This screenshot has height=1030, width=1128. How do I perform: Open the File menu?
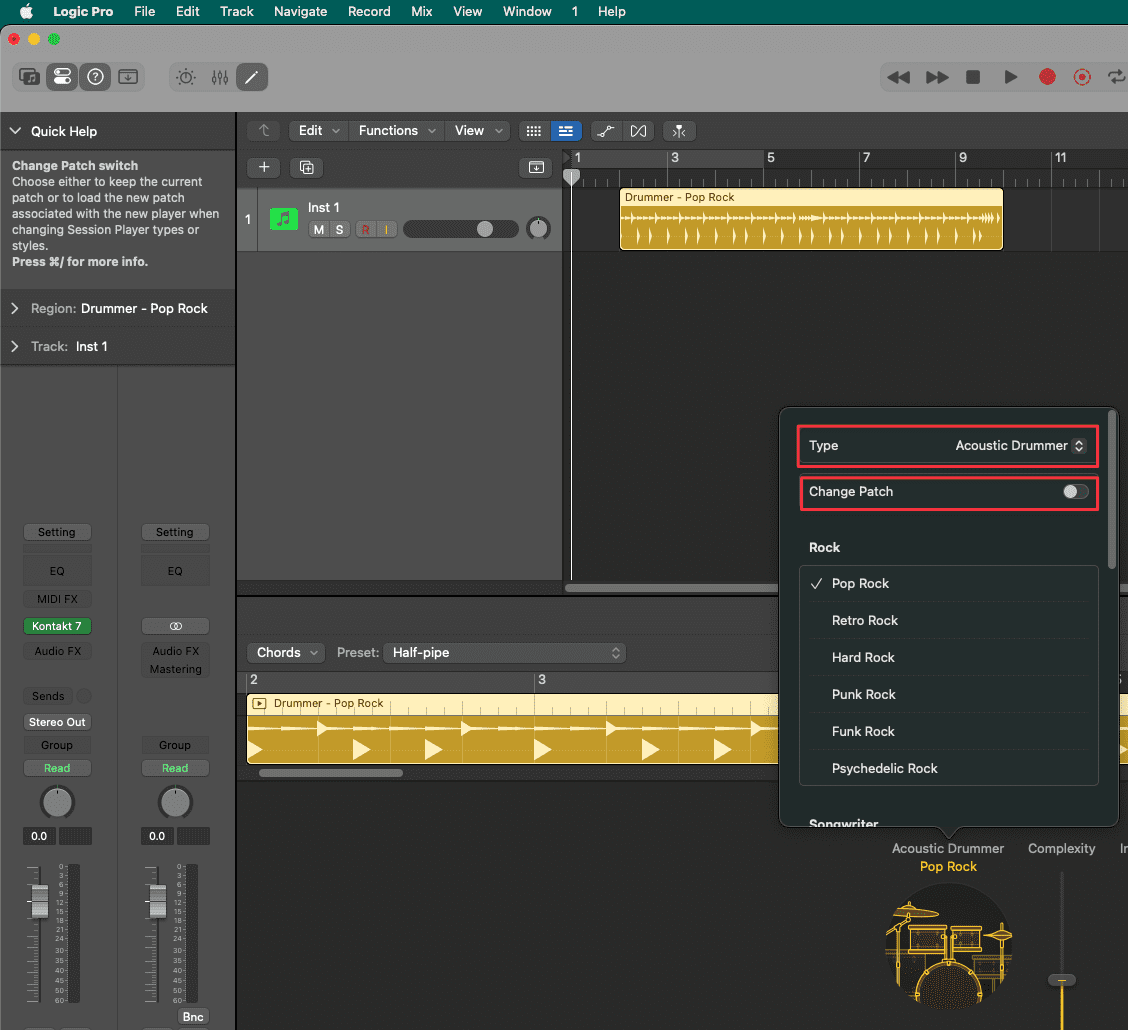(145, 12)
